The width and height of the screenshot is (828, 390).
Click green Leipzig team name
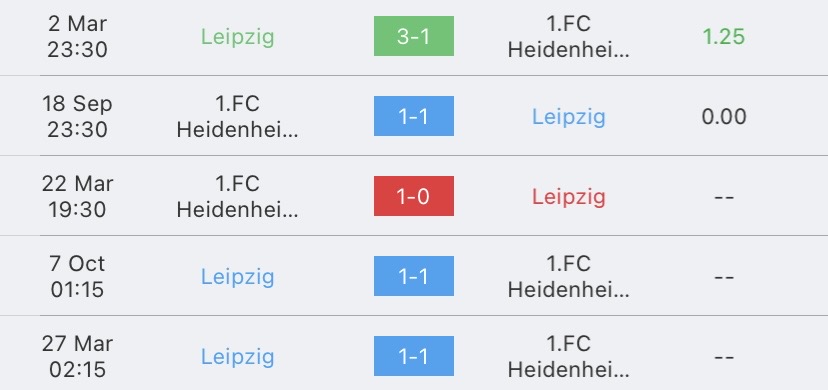tap(238, 37)
